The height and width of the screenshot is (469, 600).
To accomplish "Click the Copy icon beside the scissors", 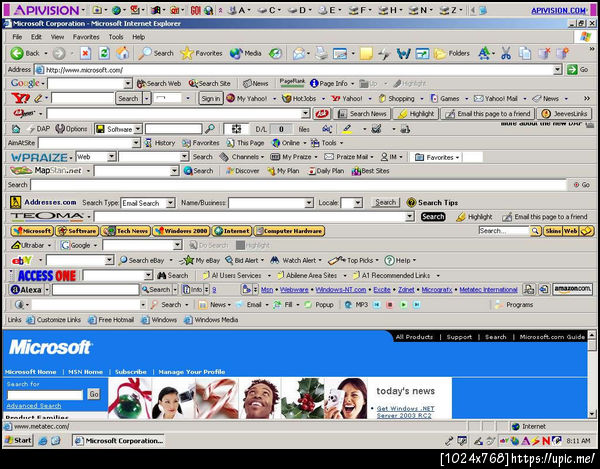I will [525, 53].
